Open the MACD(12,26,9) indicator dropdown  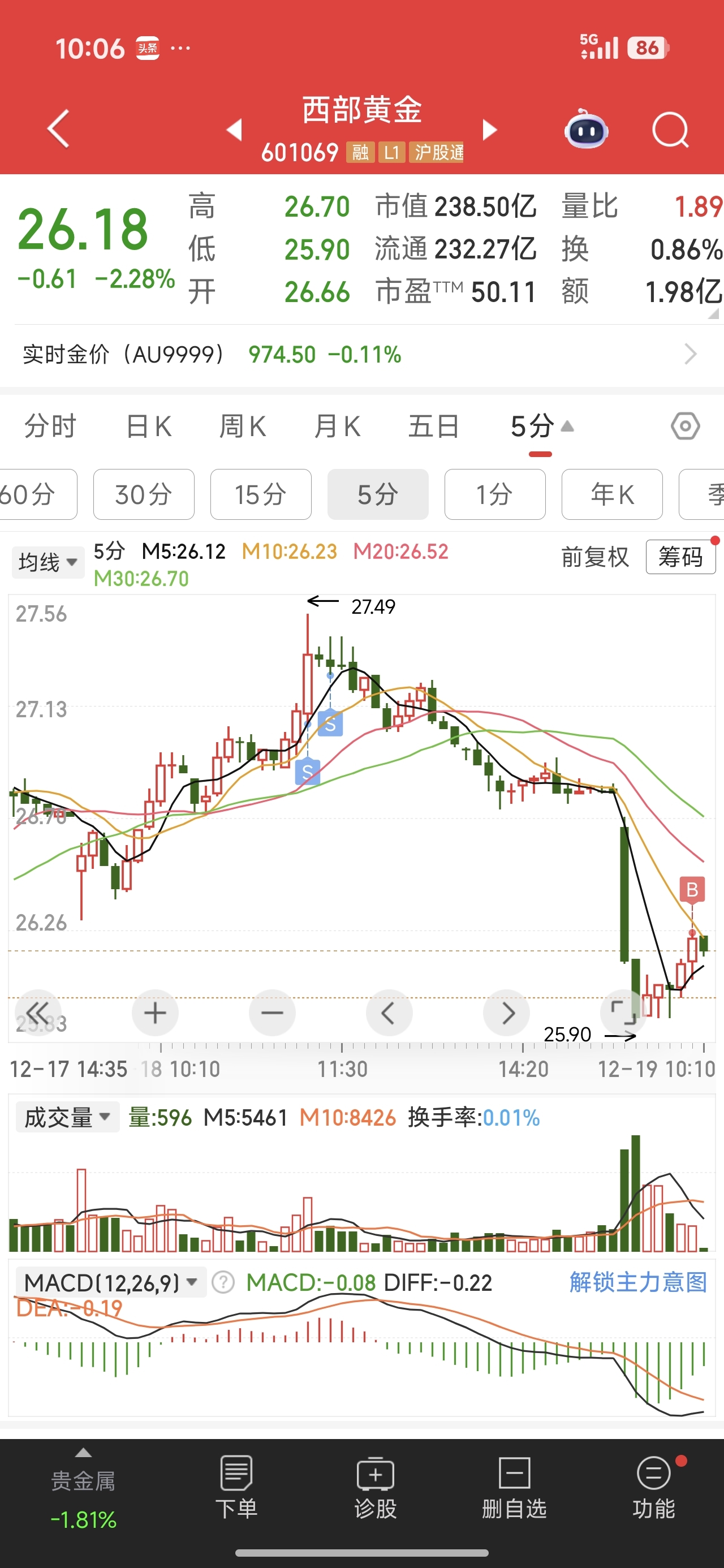coord(110,1282)
